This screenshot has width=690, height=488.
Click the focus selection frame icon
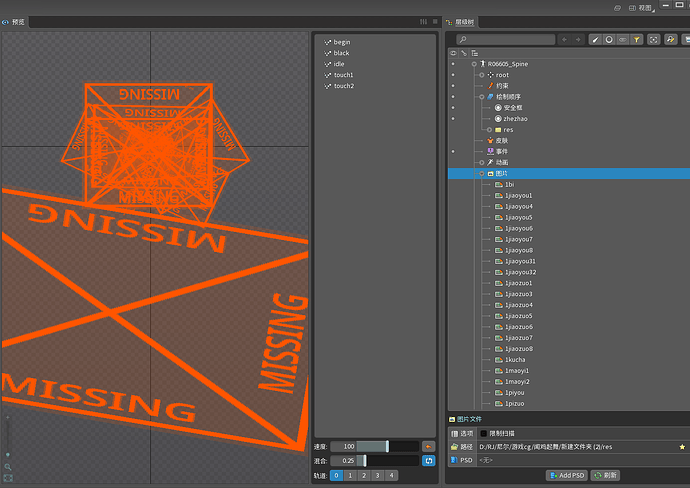tap(654, 39)
